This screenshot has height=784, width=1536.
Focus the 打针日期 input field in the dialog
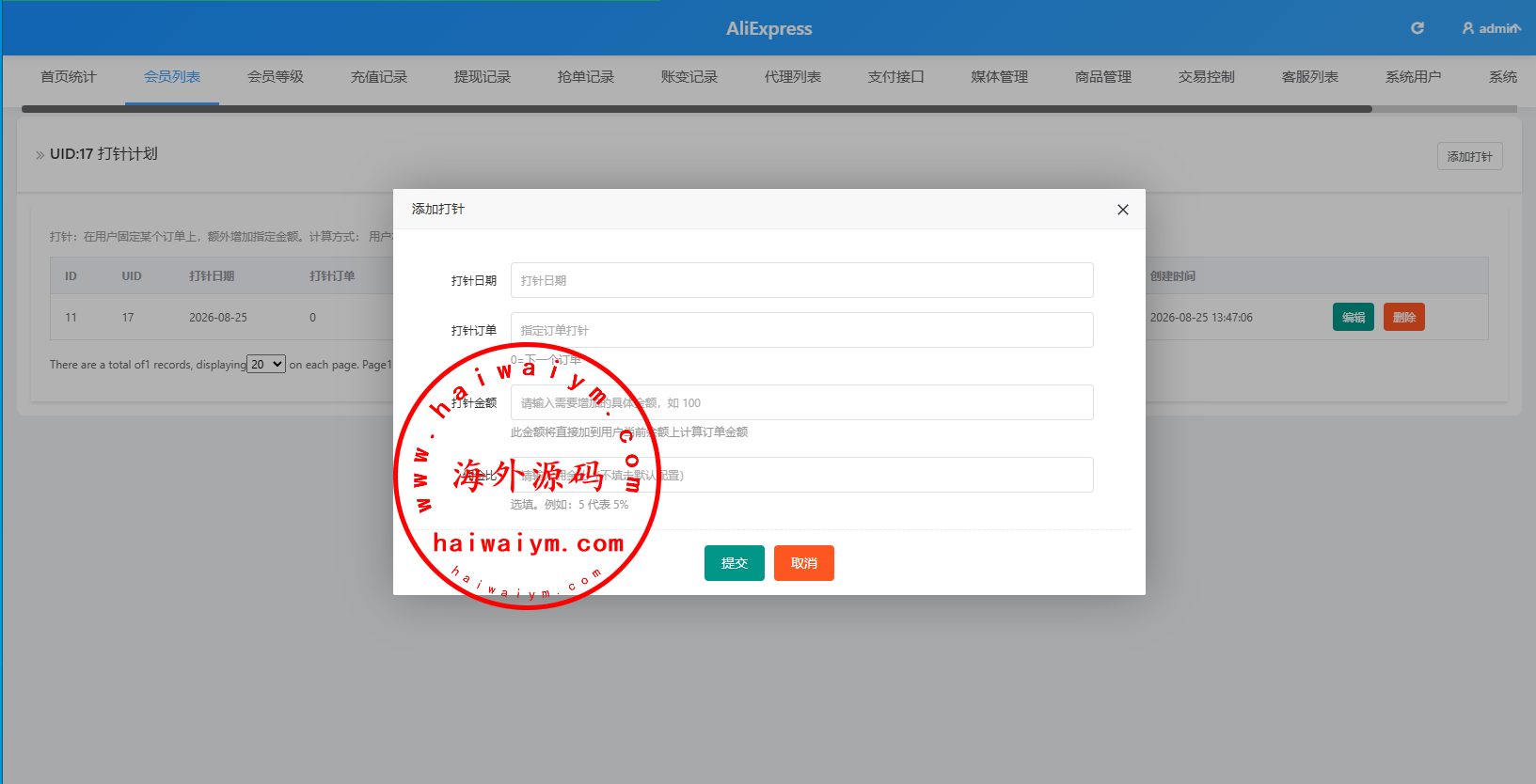coord(802,280)
